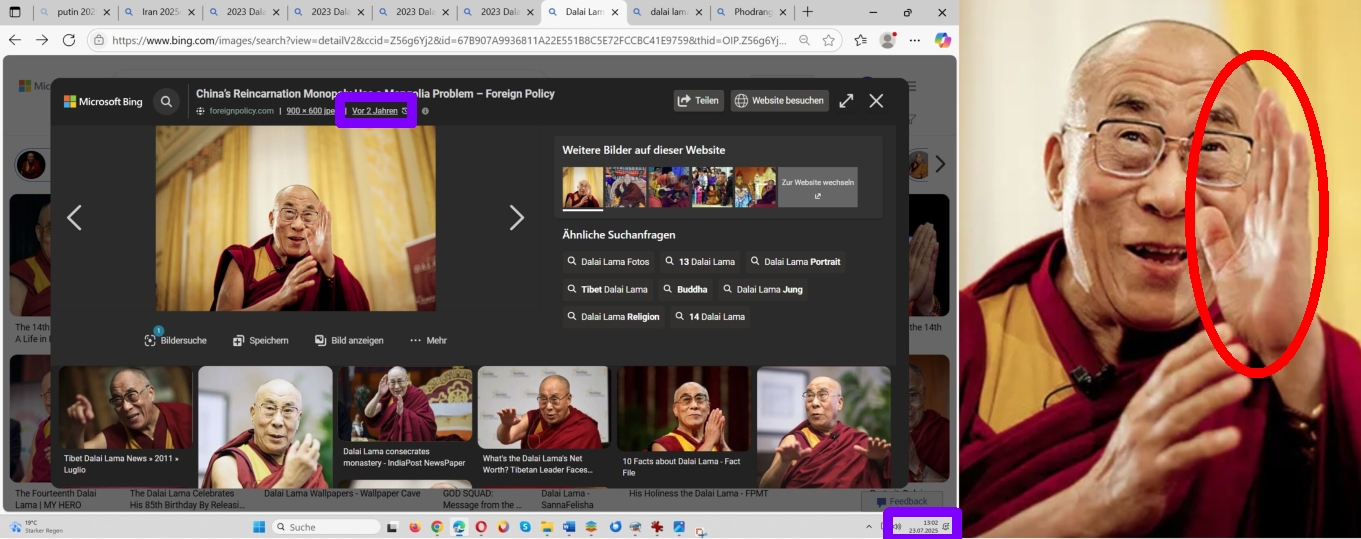The height and width of the screenshot is (539, 1361).
Task: Open Bild anzeigen to view image
Action: [349, 340]
